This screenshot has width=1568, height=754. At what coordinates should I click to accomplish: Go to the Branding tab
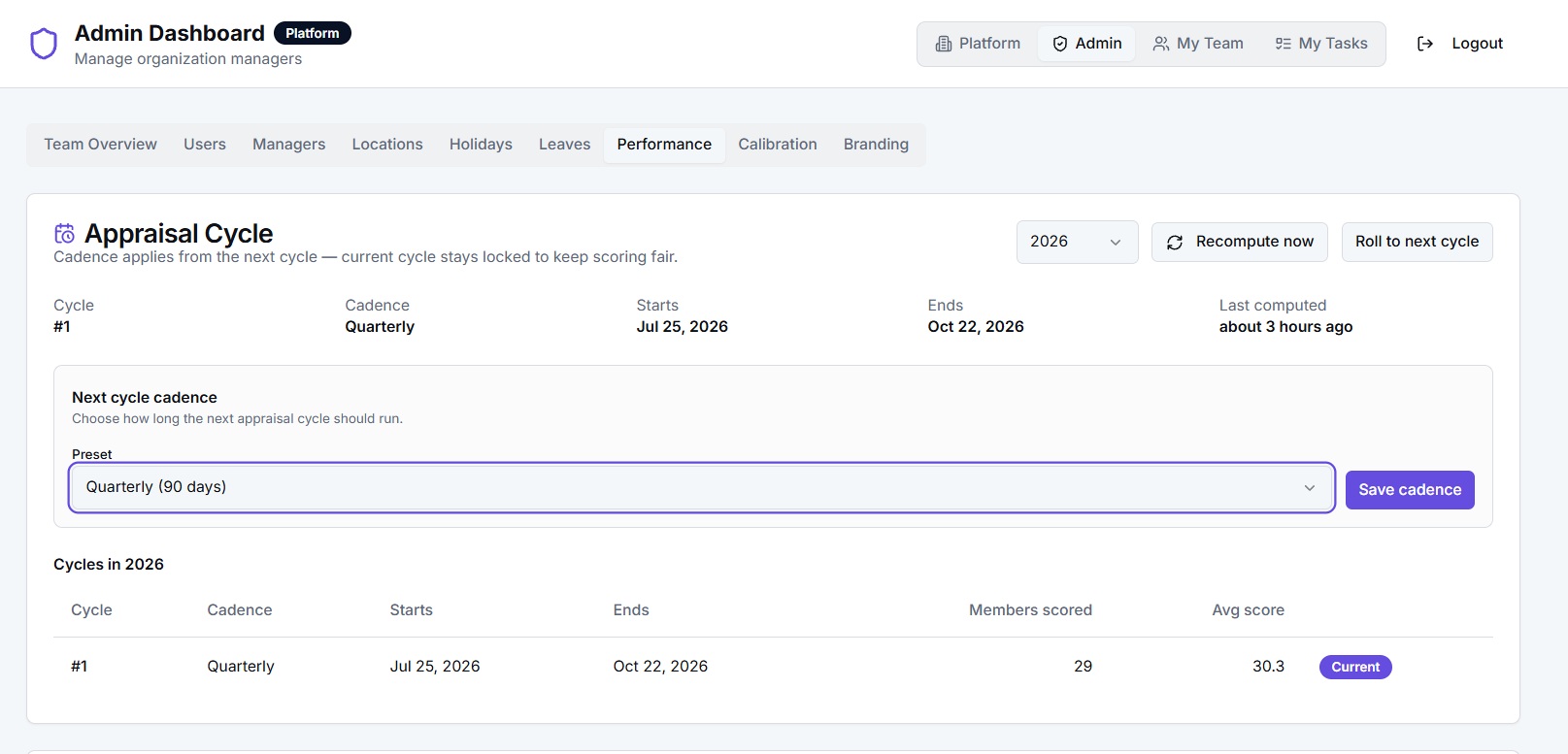[x=876, y=145]
